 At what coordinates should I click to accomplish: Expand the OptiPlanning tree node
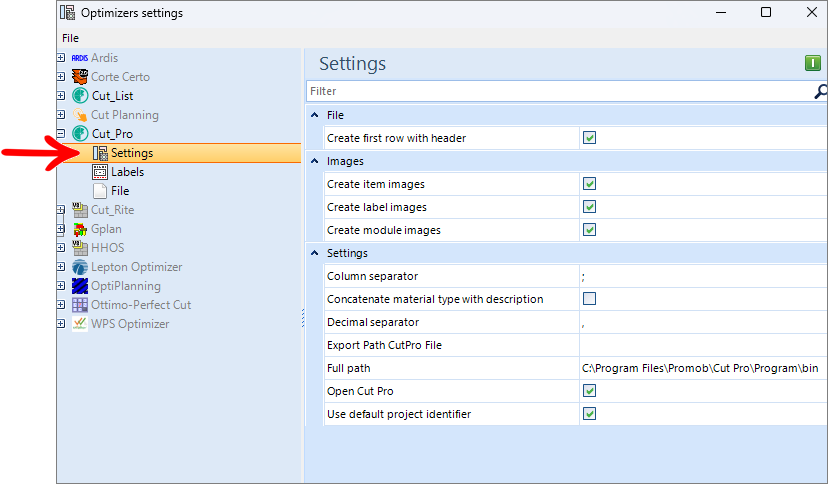pyautogui.click(x=61, y=286)
